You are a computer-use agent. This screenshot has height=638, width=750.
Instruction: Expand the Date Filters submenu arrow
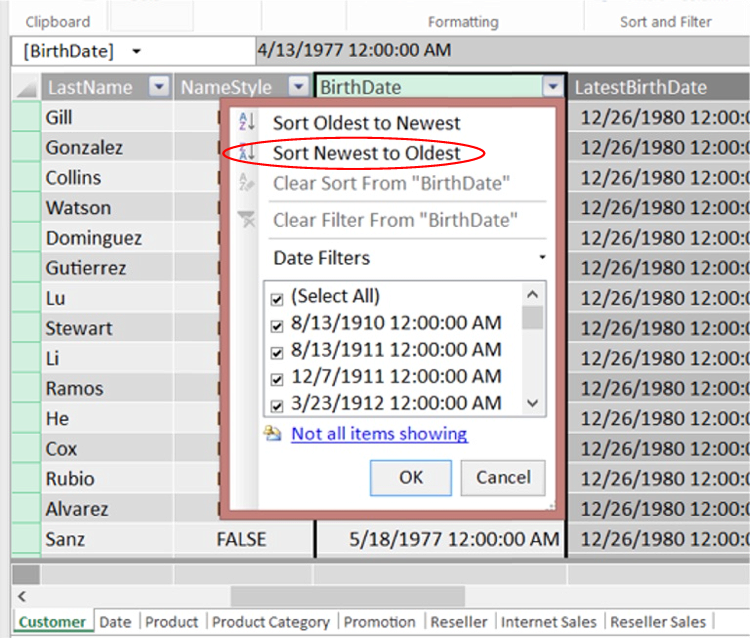pos(542,257)
